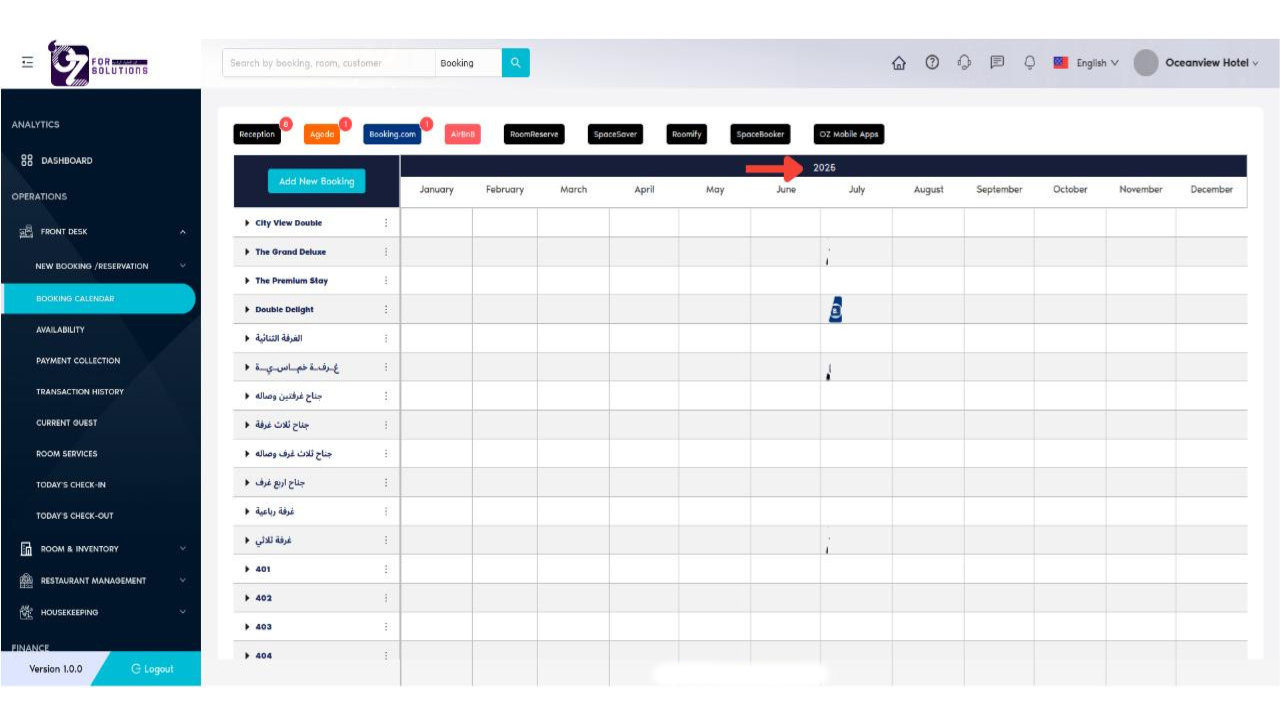1280x720 pixels.
Task: Open the notifications bell icon
Action: click(x=1029, y=63)
